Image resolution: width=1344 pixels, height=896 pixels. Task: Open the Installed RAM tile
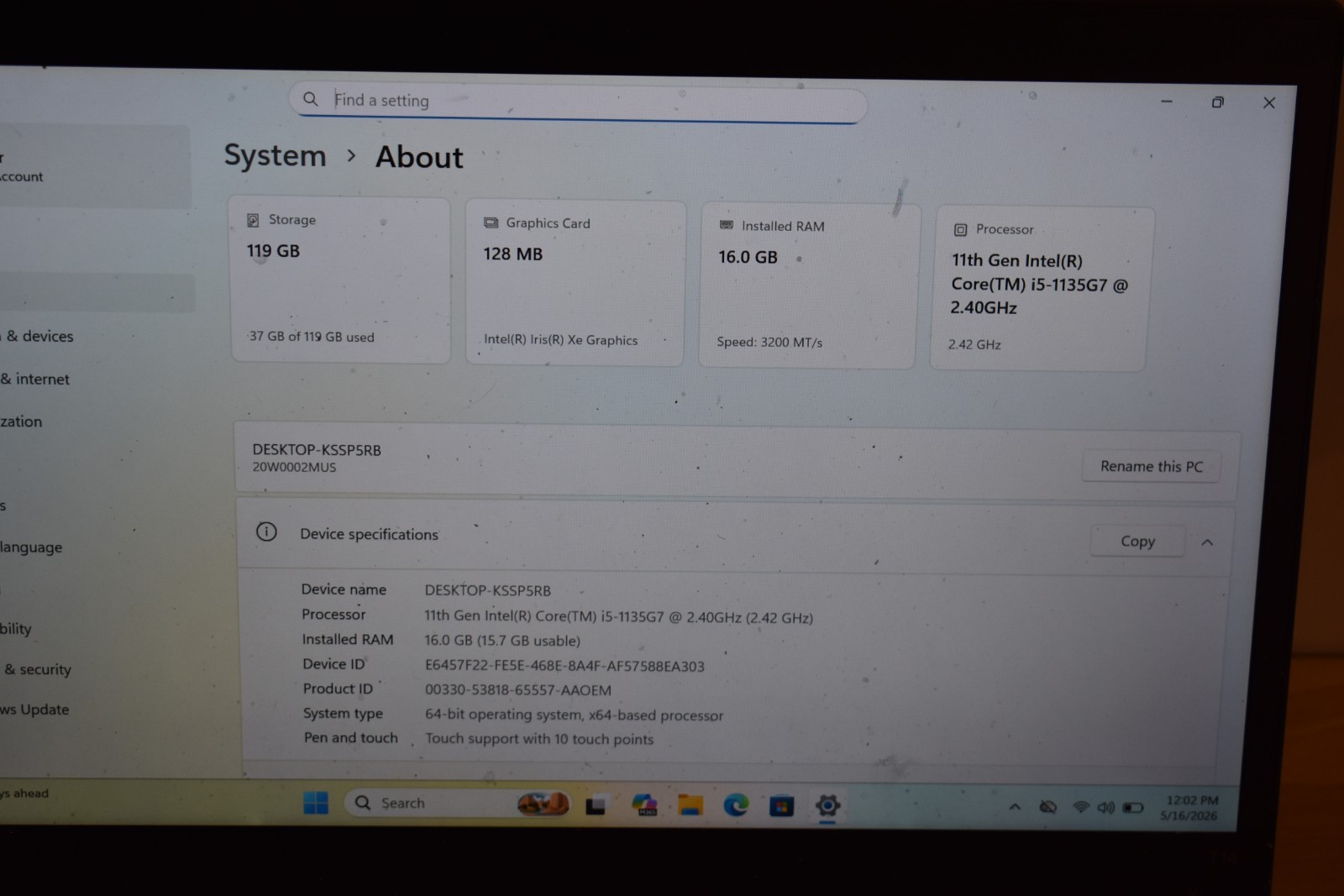(809, 286)
